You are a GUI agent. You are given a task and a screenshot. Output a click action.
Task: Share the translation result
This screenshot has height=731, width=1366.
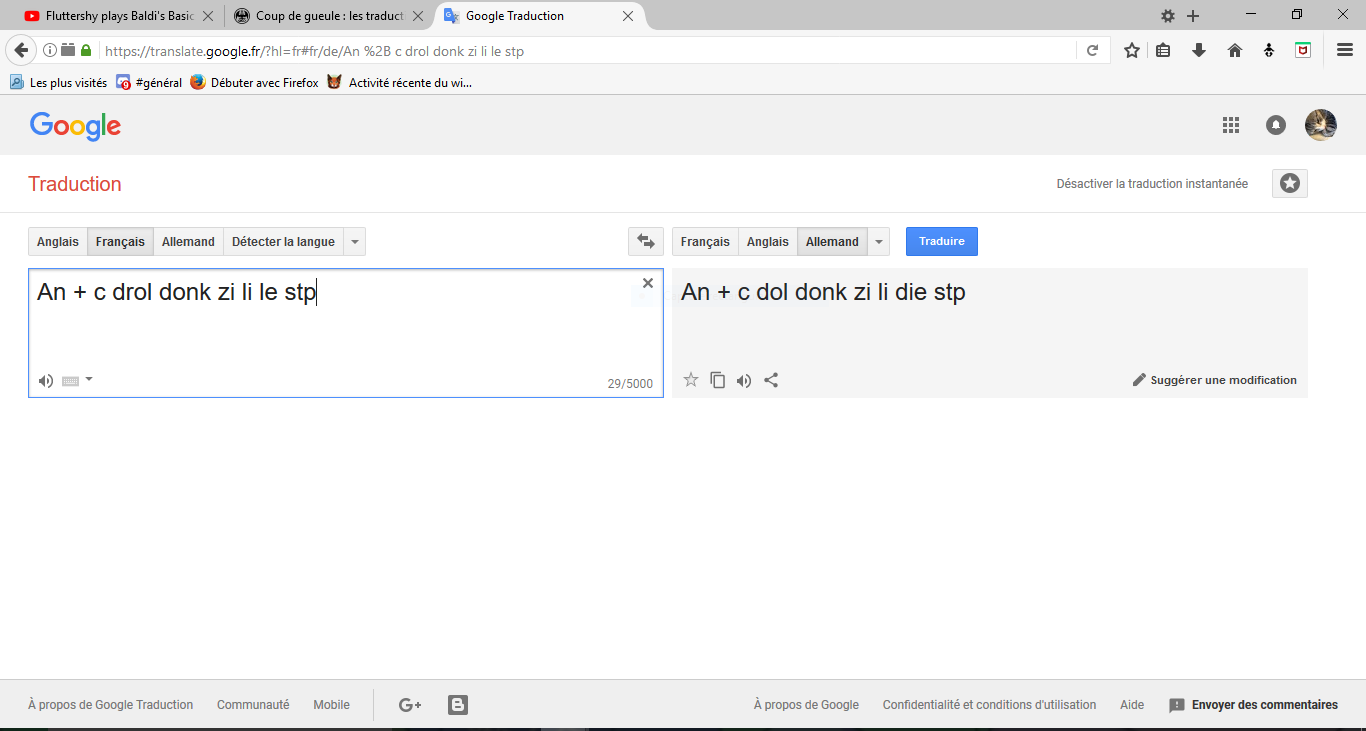[x=771, y=380]
